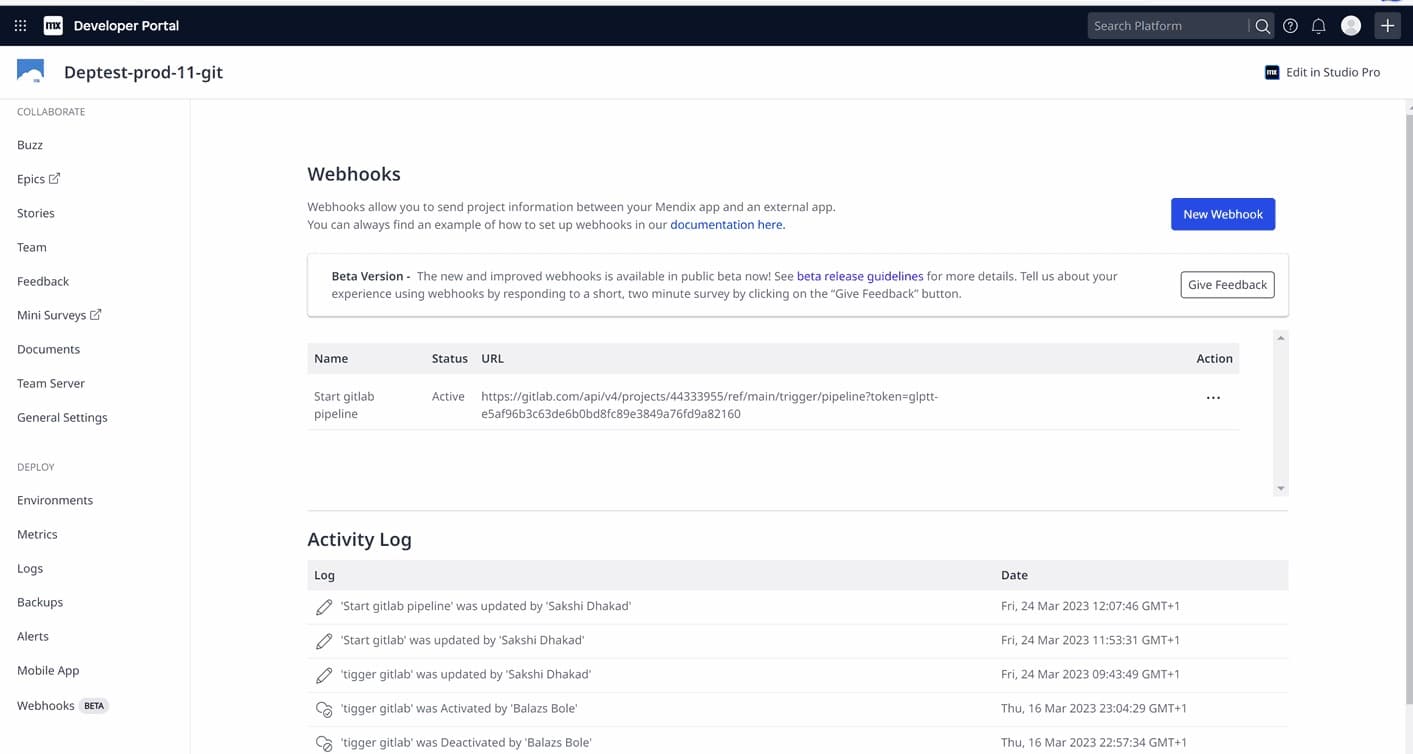Click the search magnifier icon
Image resolution: width=1413 pixels, height=754 pixels.
pos(1262,25)
